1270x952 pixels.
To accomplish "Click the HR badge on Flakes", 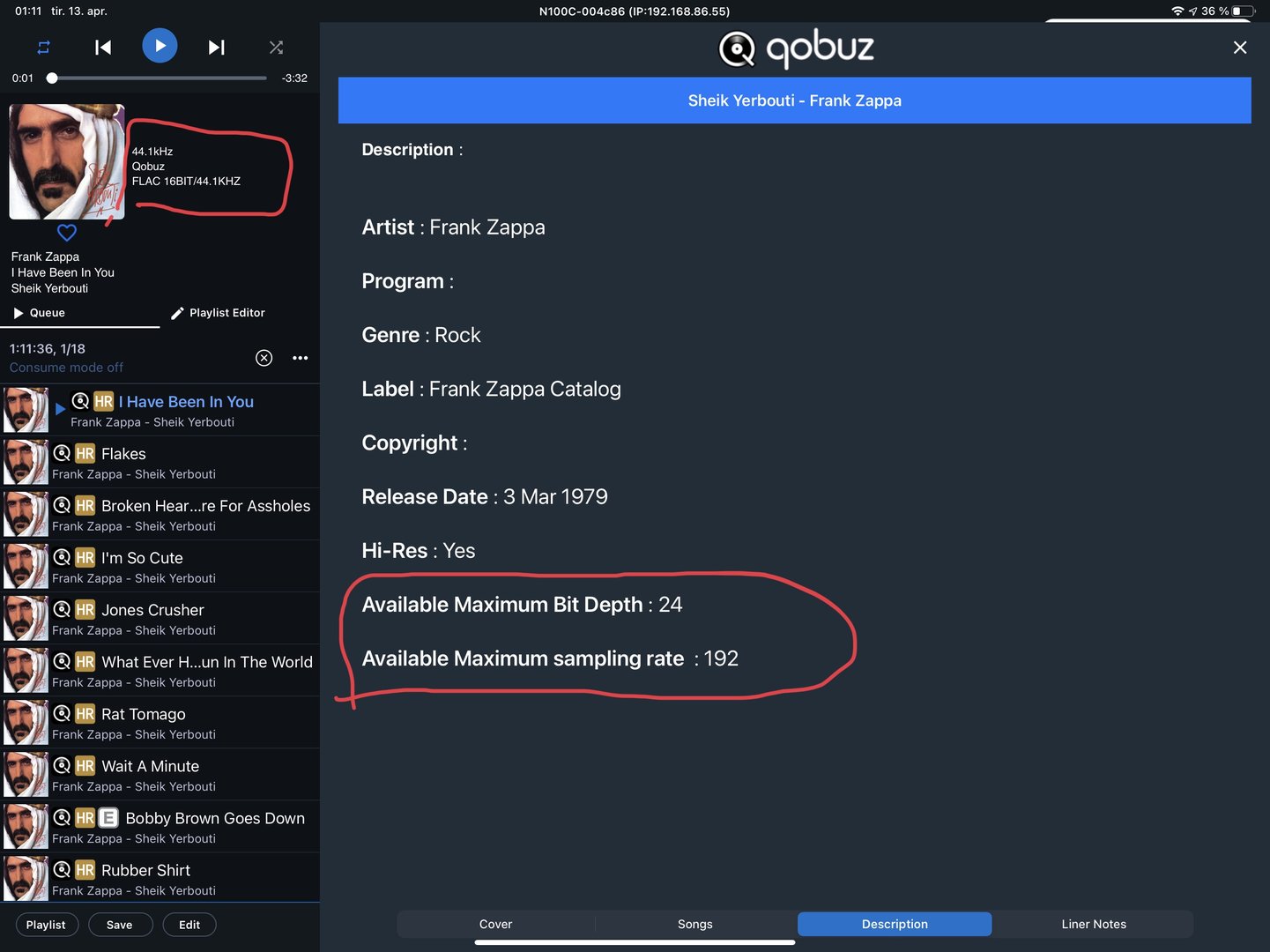I will click(85, 453).
